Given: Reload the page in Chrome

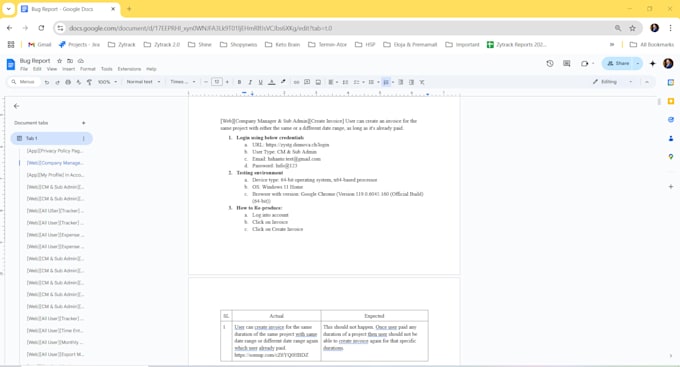Looking at the screenshot, I should click(41, 28).
